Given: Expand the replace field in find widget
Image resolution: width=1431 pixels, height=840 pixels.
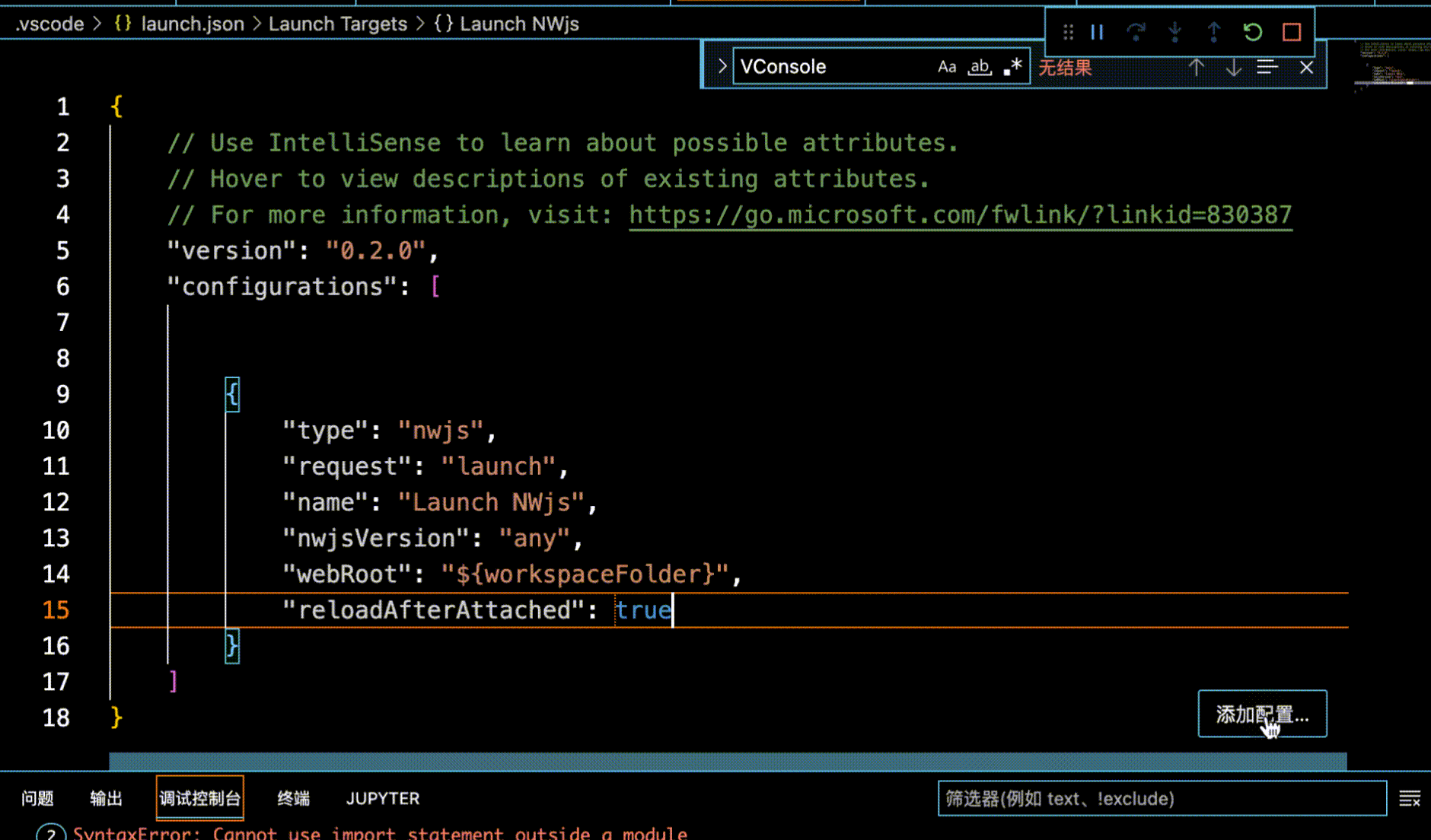Looking at the screenshot, I should pyautogui.click(x=722, y=66).
